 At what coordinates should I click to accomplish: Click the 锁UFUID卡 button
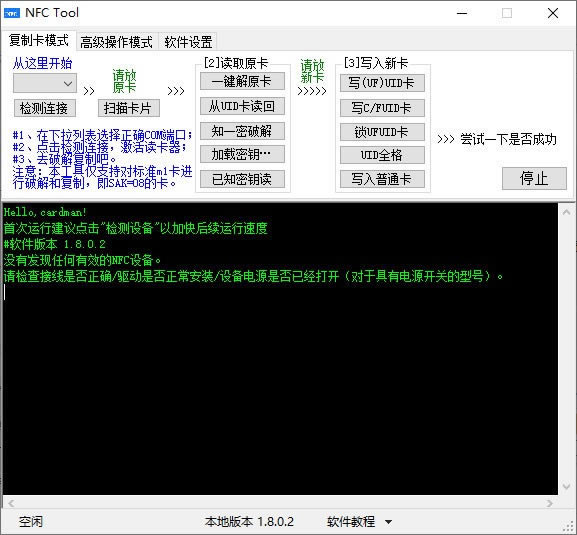click(382, 132)
